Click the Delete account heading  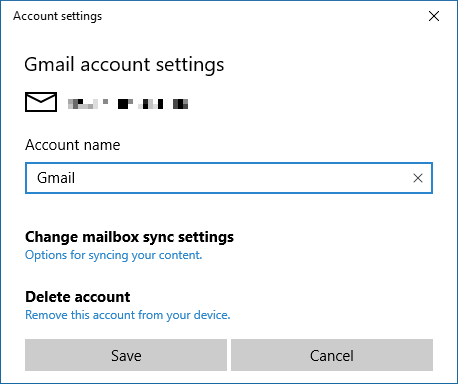[78, 297]
